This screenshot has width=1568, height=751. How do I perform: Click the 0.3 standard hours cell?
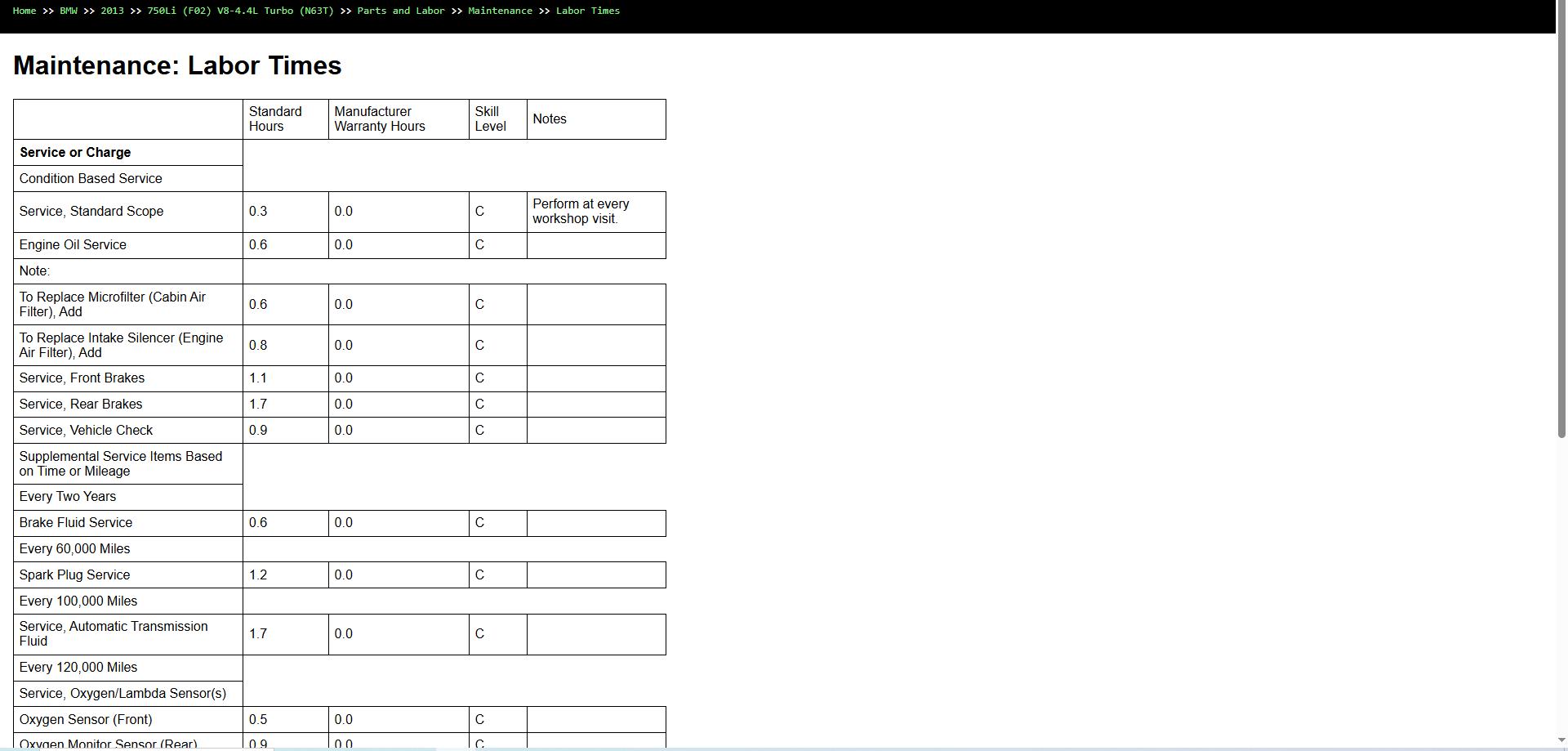[x=286, y=212]
